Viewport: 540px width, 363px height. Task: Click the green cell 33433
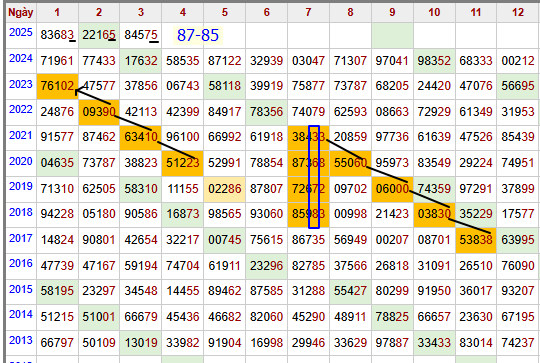(434, 343)
